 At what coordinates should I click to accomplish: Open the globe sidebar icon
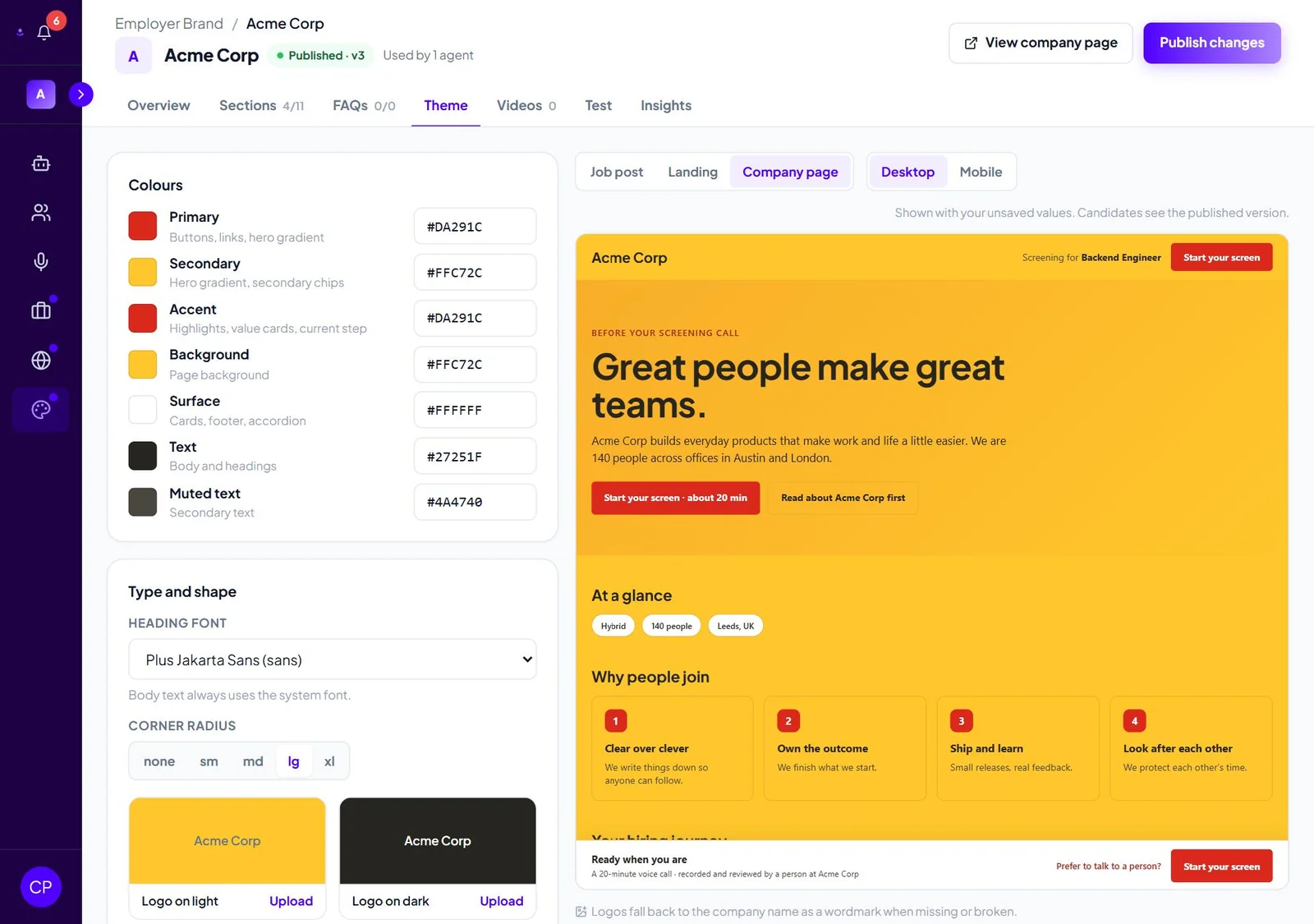click(x=41, y=360)
